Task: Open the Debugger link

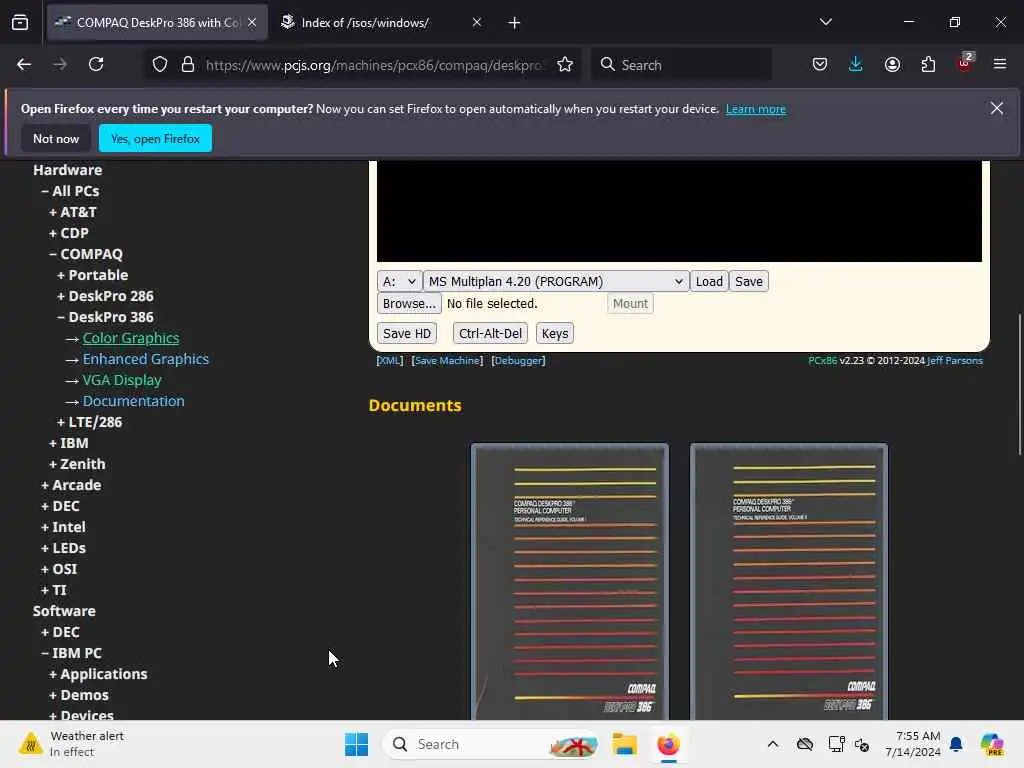Action: (x=519, y=360)
